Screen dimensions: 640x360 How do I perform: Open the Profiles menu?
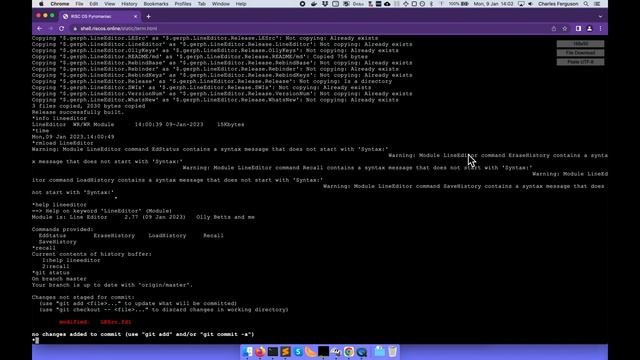[x=183, y=4]
